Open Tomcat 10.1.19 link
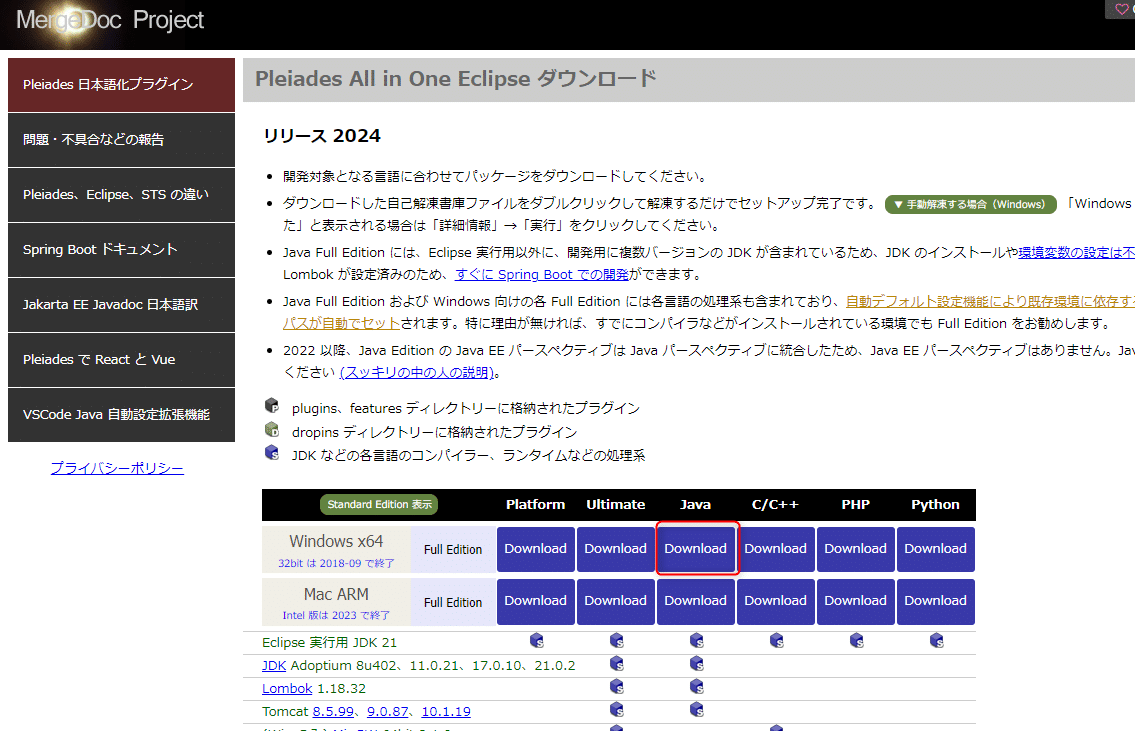Screen dimensions: 1135x731 pos(446,711)
